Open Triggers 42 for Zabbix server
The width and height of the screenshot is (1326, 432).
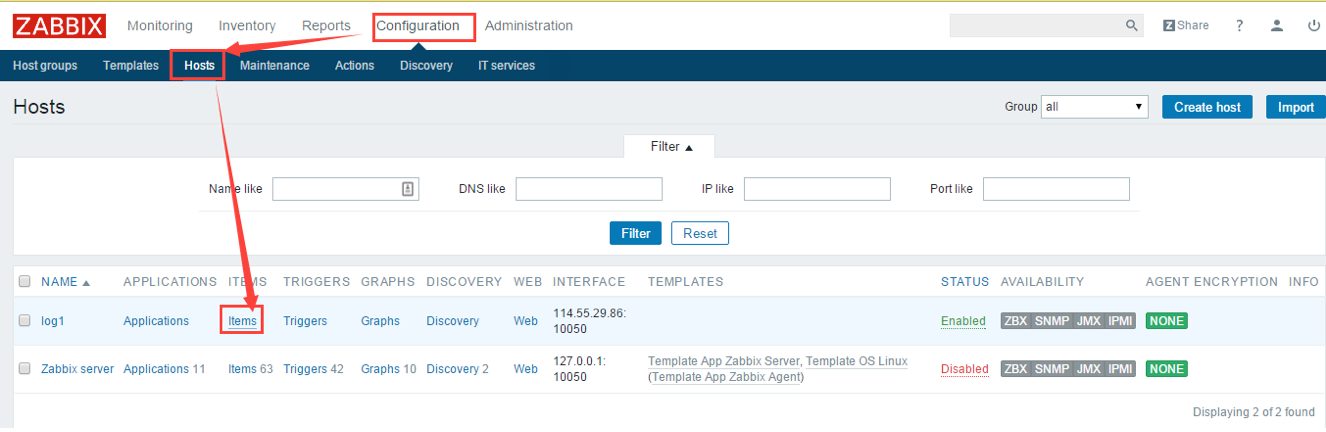313,369
